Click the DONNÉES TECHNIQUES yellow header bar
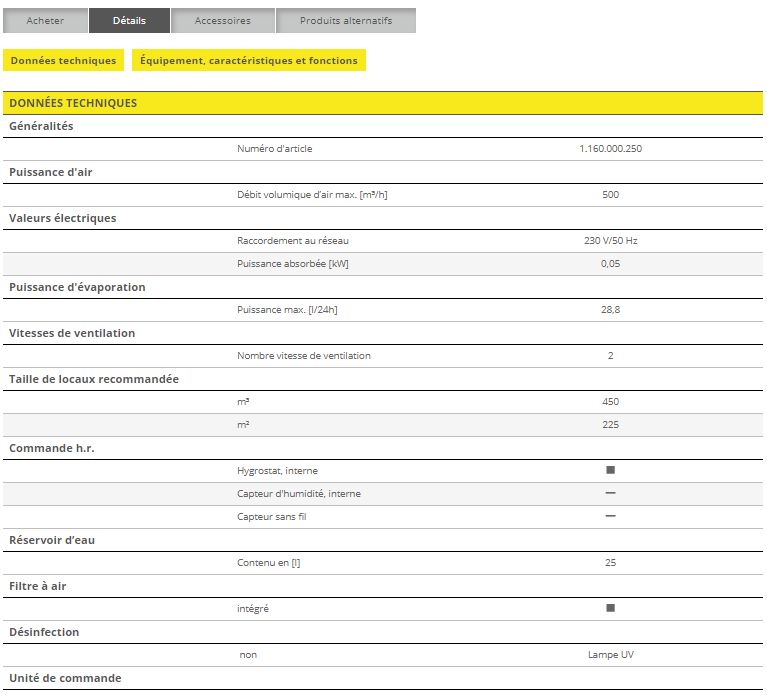767x696 pixels. click(383, 103)
